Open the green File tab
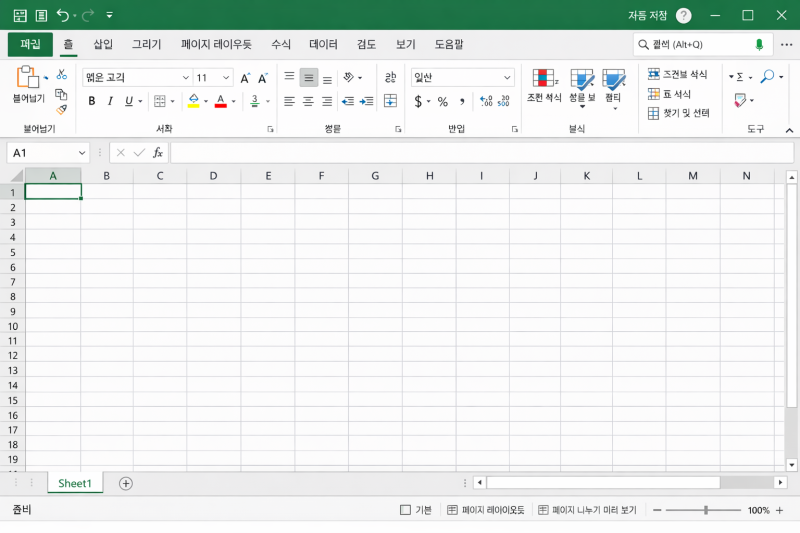This screenshot has width=800, height=533. click(x=30, y=44)
